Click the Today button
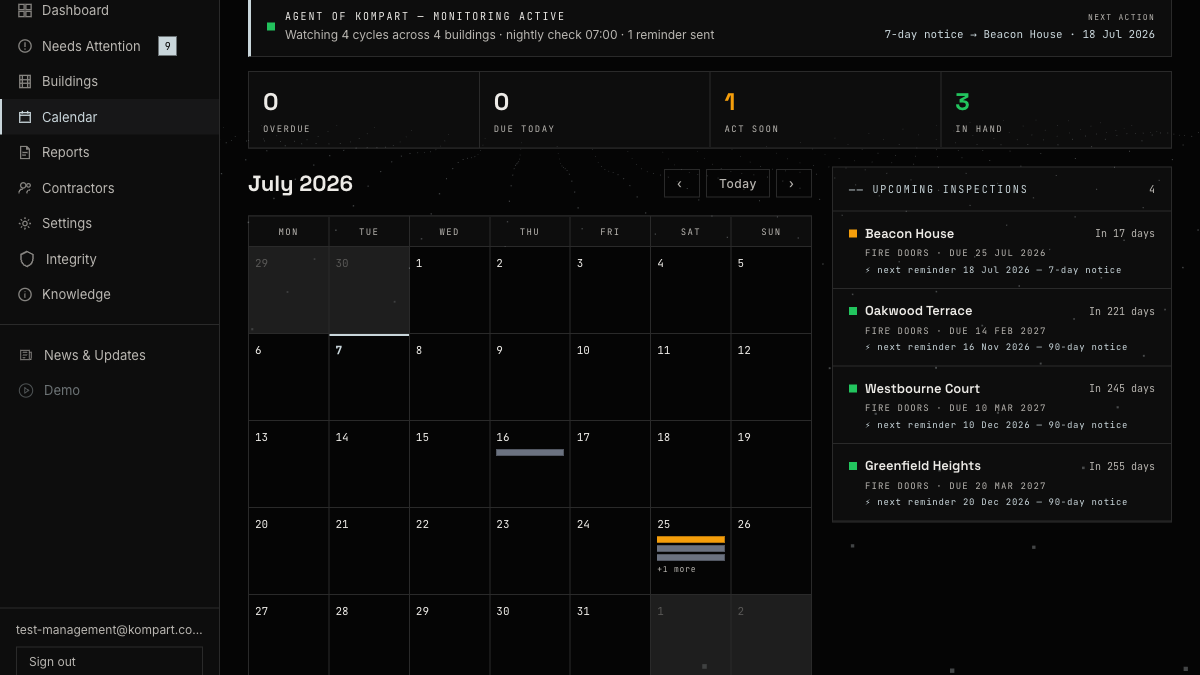This screenshot has width=1200, height=675. pos(738,183)
